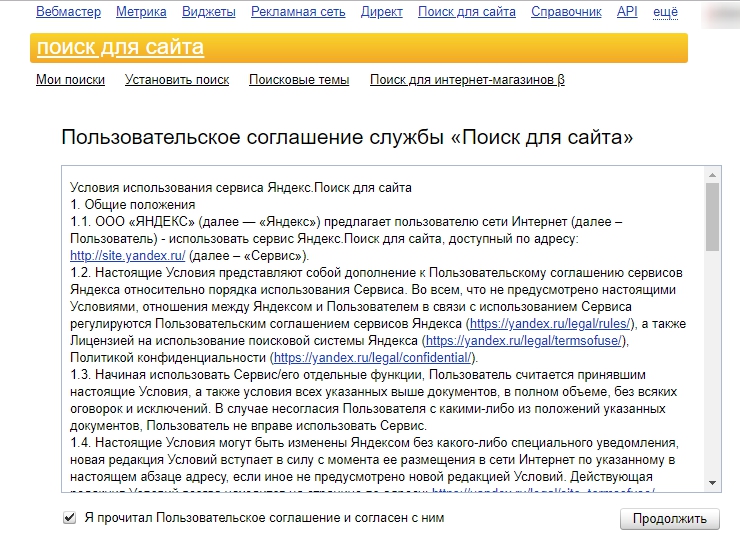Open Поиск для интернет-магазинов β tab
740x545 pixels.
tap(467, 80)
